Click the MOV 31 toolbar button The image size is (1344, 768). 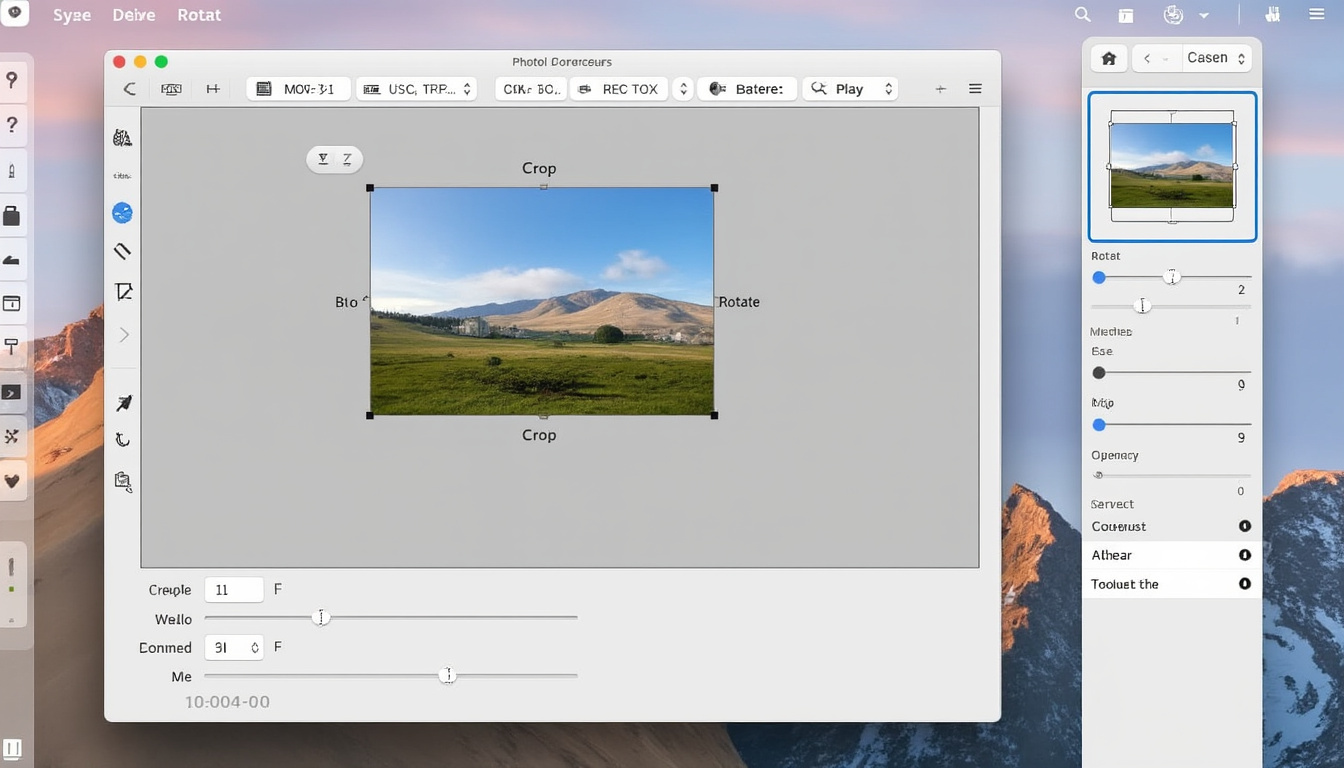tap(298, 89)
